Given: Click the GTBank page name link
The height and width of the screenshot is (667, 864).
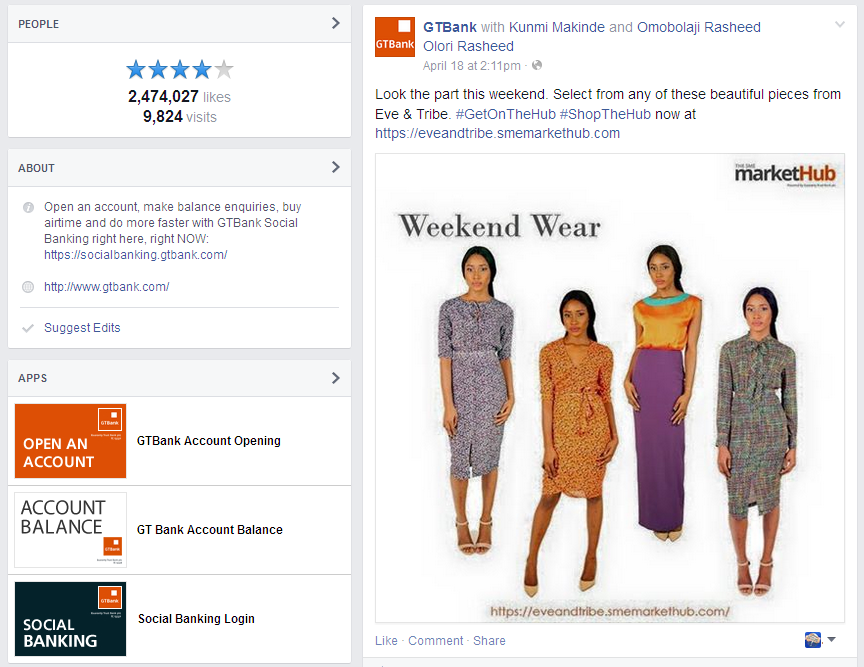Looking at the screenshot, I should point(450,27).
